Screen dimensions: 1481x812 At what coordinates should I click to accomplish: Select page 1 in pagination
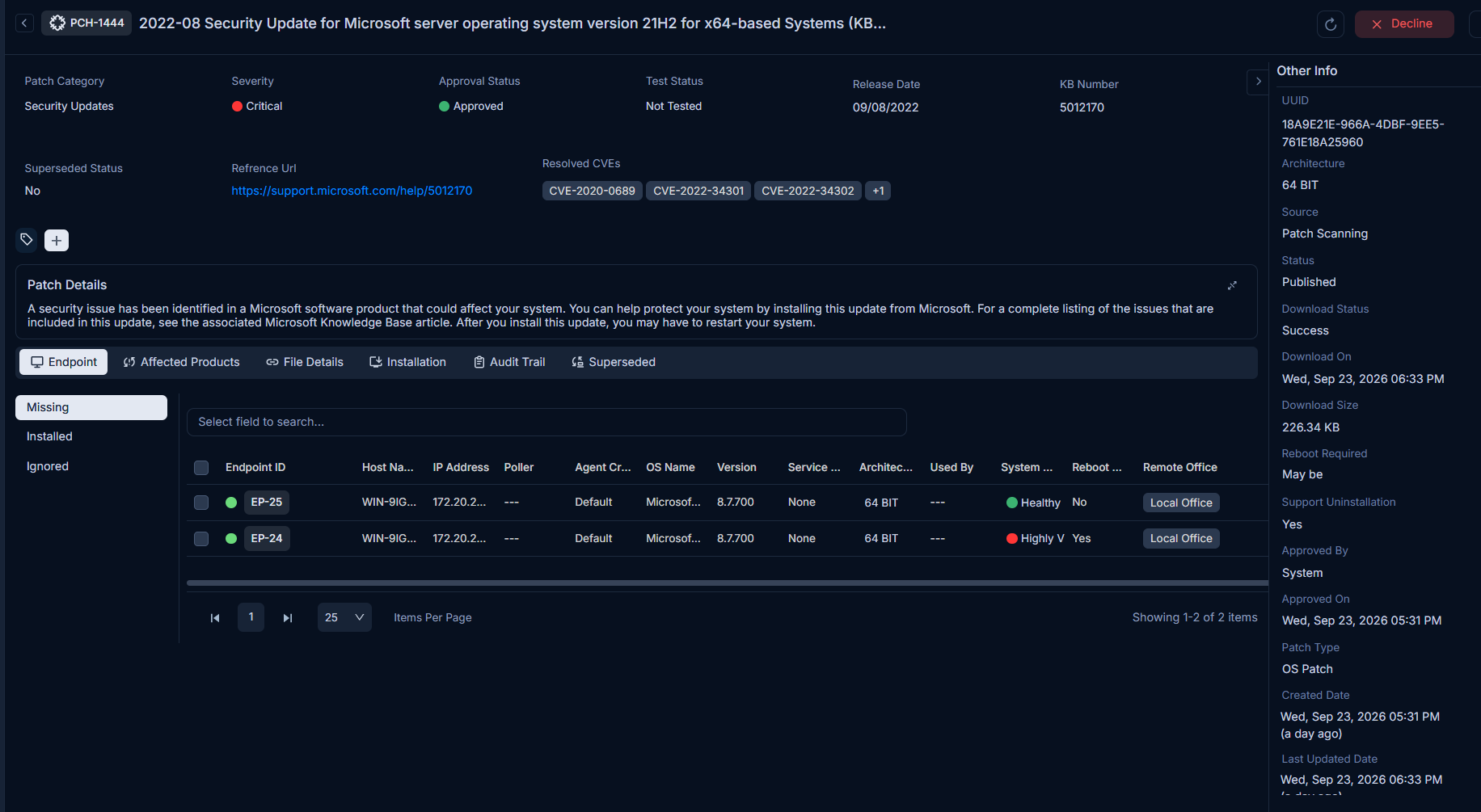coord(251,617)
